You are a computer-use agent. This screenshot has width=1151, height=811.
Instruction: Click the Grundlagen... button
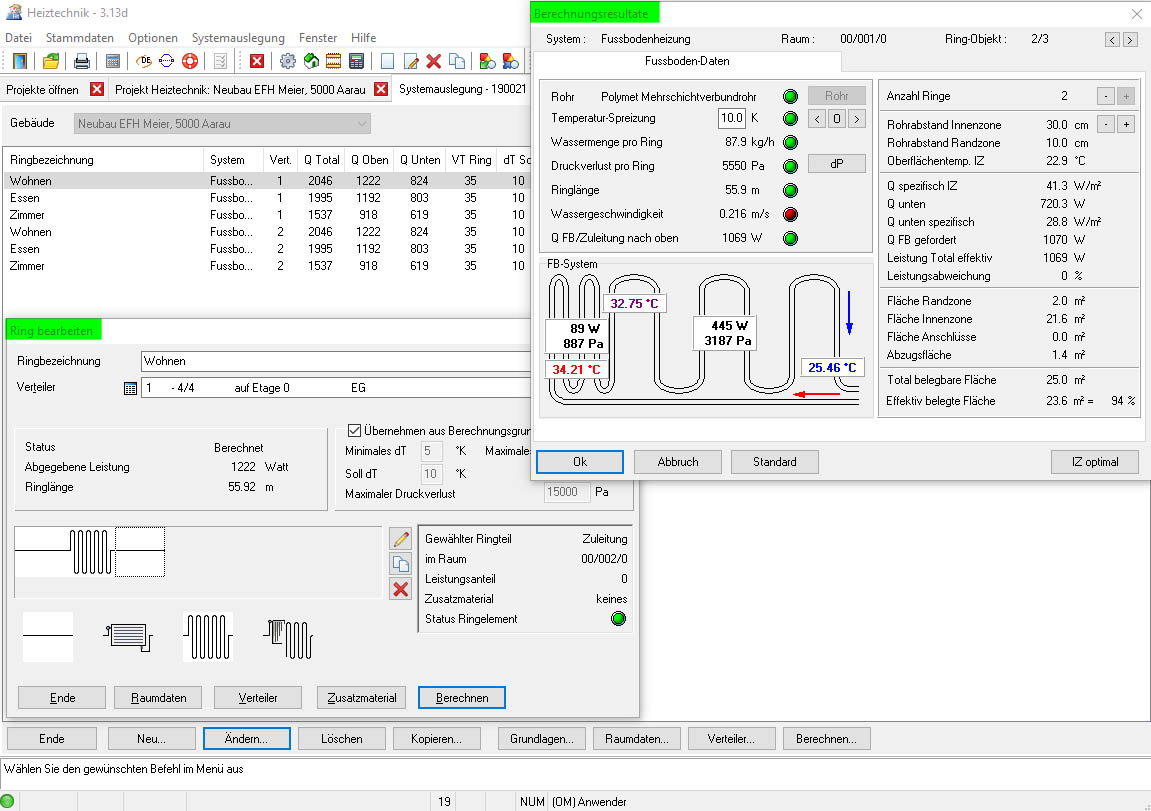click(542, 738)
